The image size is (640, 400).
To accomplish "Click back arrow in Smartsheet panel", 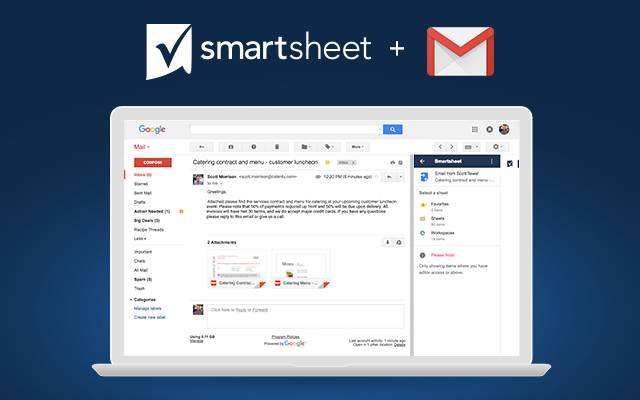I will (x=423, y=161).
